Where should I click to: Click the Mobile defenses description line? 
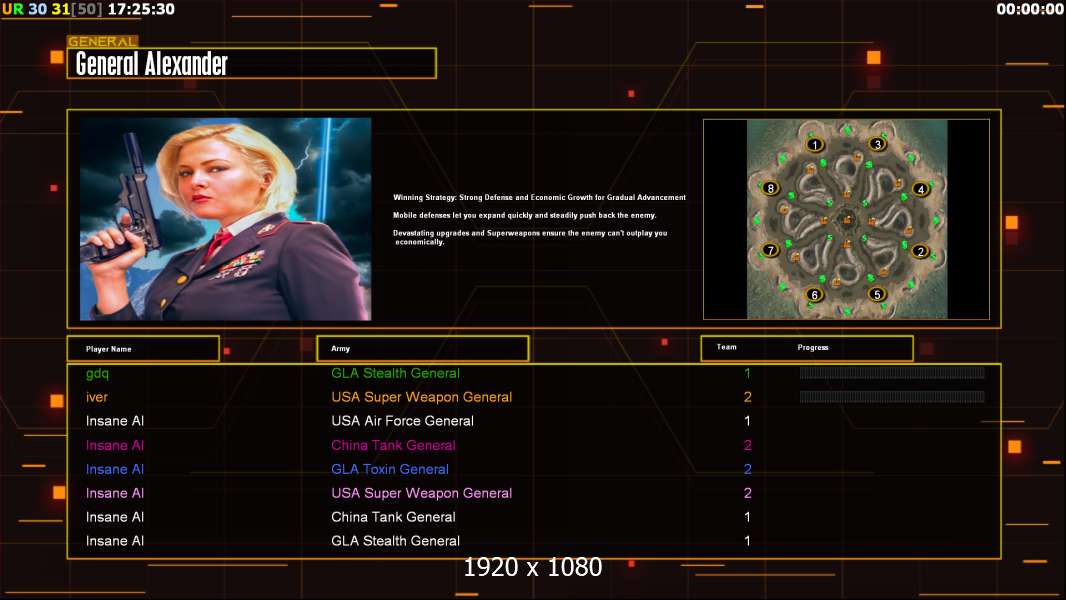click(525, 215)
